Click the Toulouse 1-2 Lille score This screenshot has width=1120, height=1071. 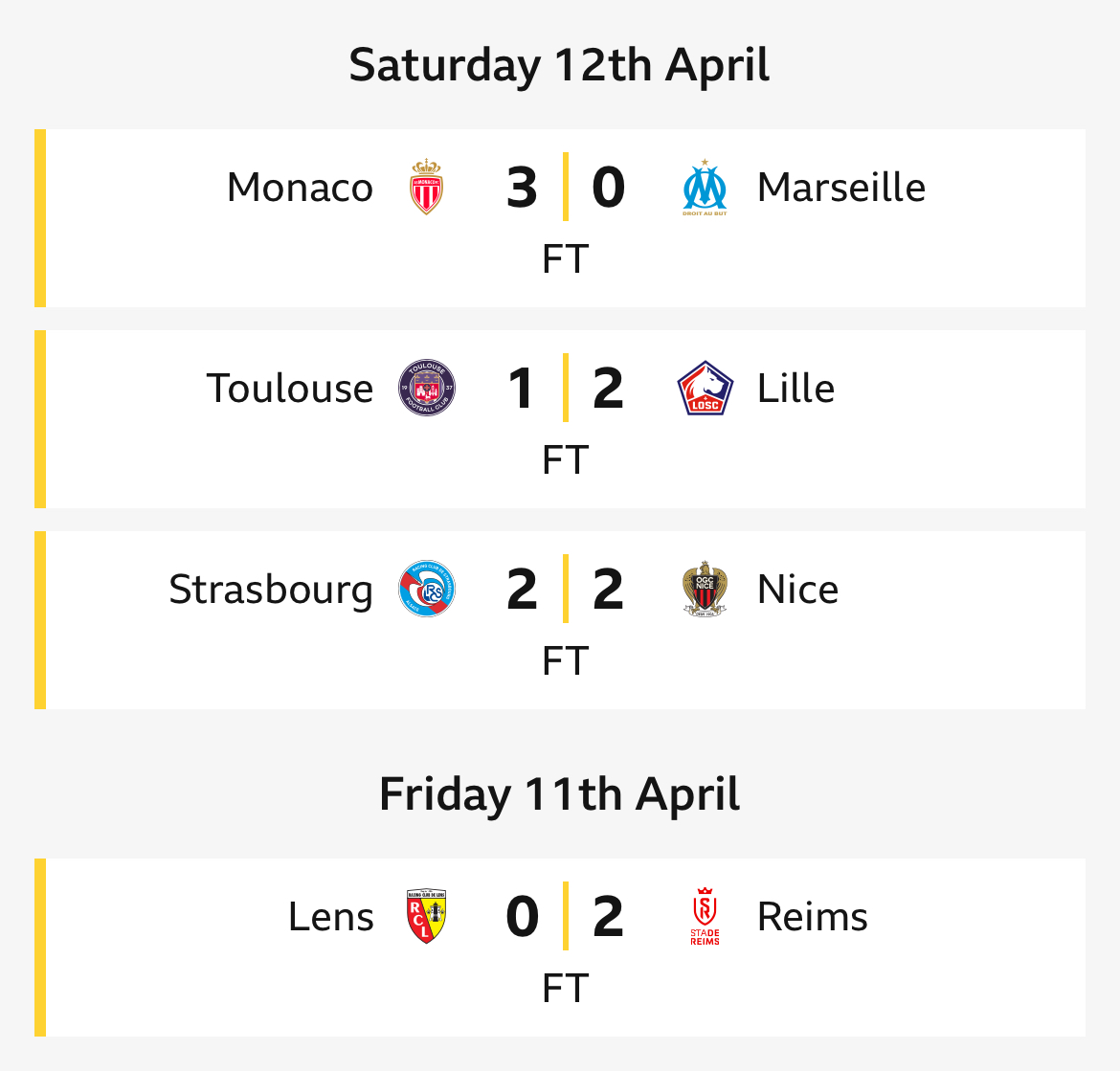[x=566, y=388]
